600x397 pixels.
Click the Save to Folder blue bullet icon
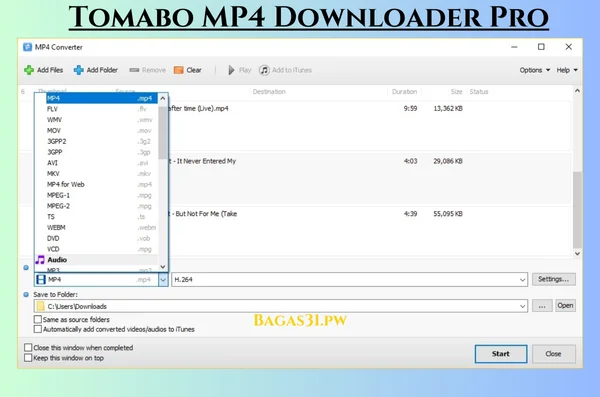click(x=26, y=294)
